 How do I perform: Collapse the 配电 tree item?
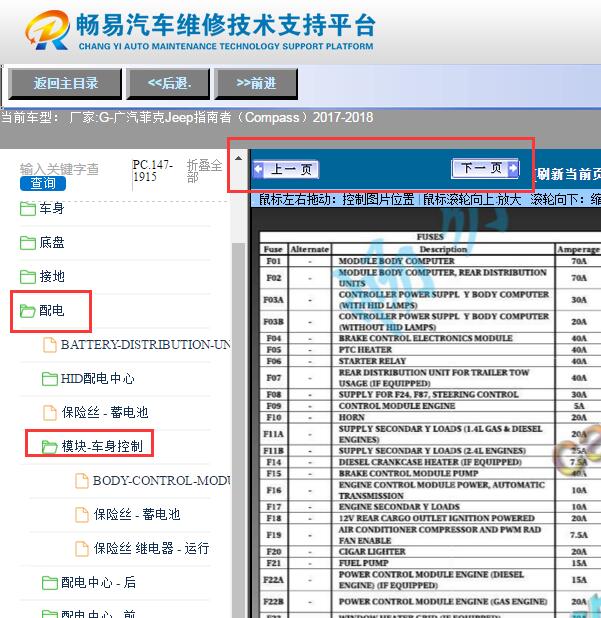coord(52,310)
